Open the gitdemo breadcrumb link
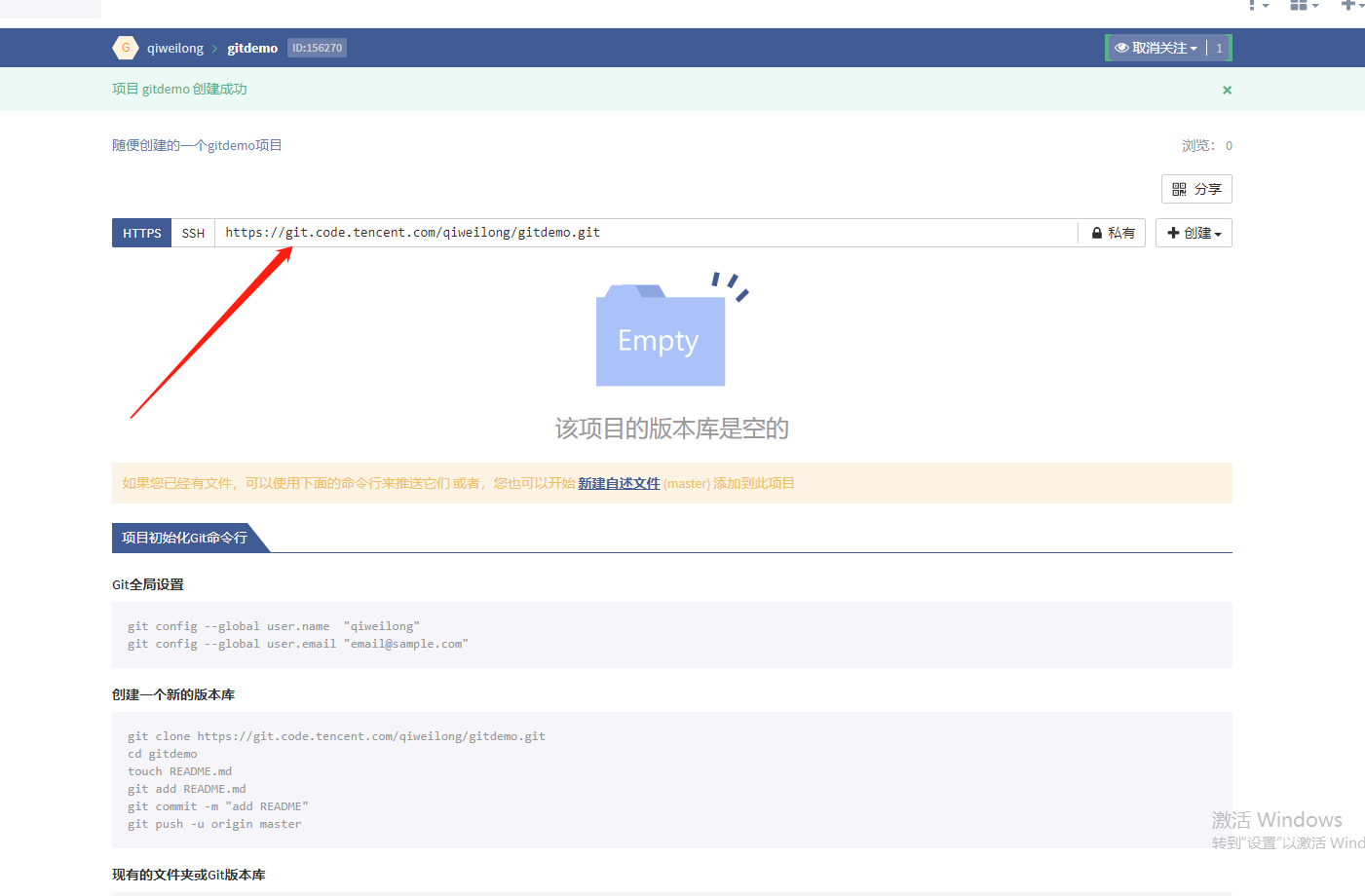The height and width of the screenshot is (896, 1365). click(252, 48)
